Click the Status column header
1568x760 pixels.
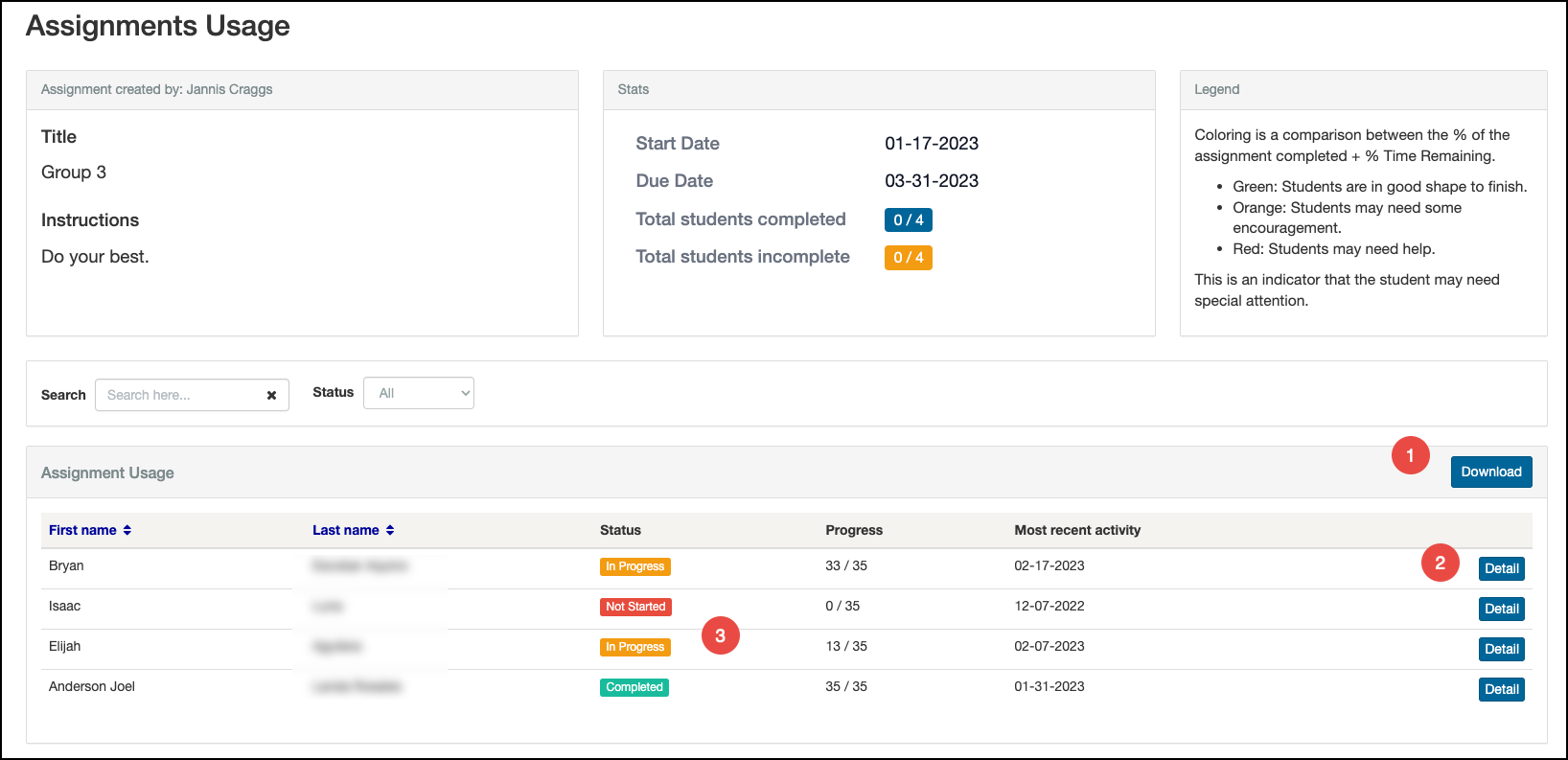pos(620,530)
